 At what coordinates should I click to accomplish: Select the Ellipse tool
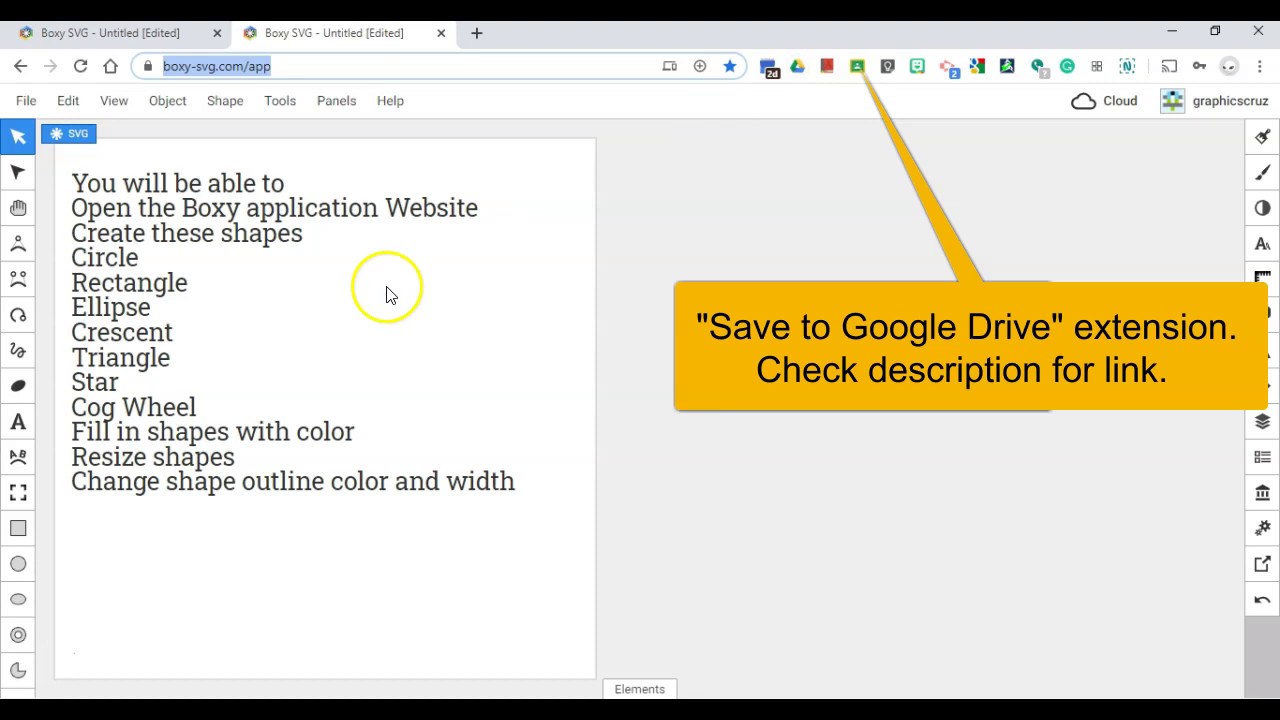[18, 599]
